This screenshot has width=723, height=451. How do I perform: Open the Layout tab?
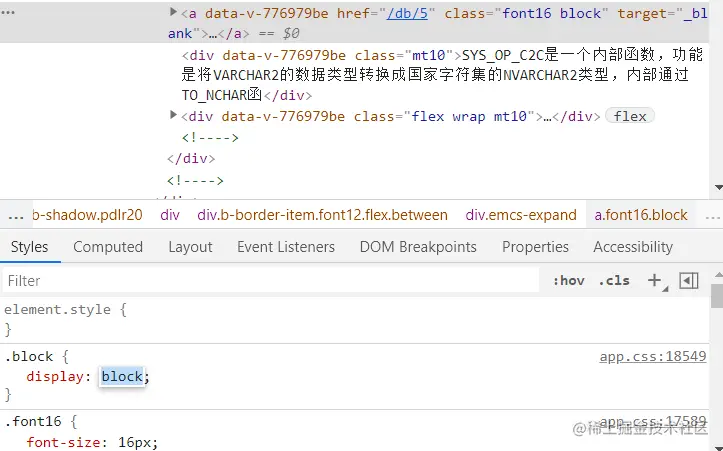point(190,247)
